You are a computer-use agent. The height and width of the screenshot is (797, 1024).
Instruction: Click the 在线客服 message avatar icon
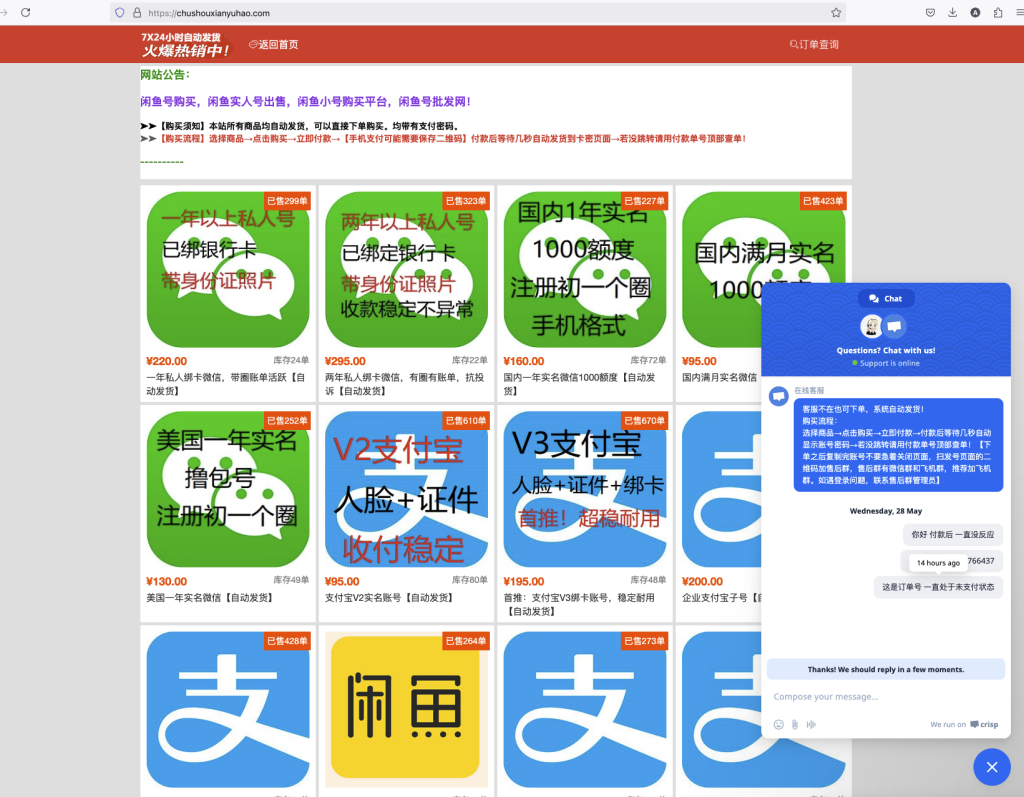point(778,396)
